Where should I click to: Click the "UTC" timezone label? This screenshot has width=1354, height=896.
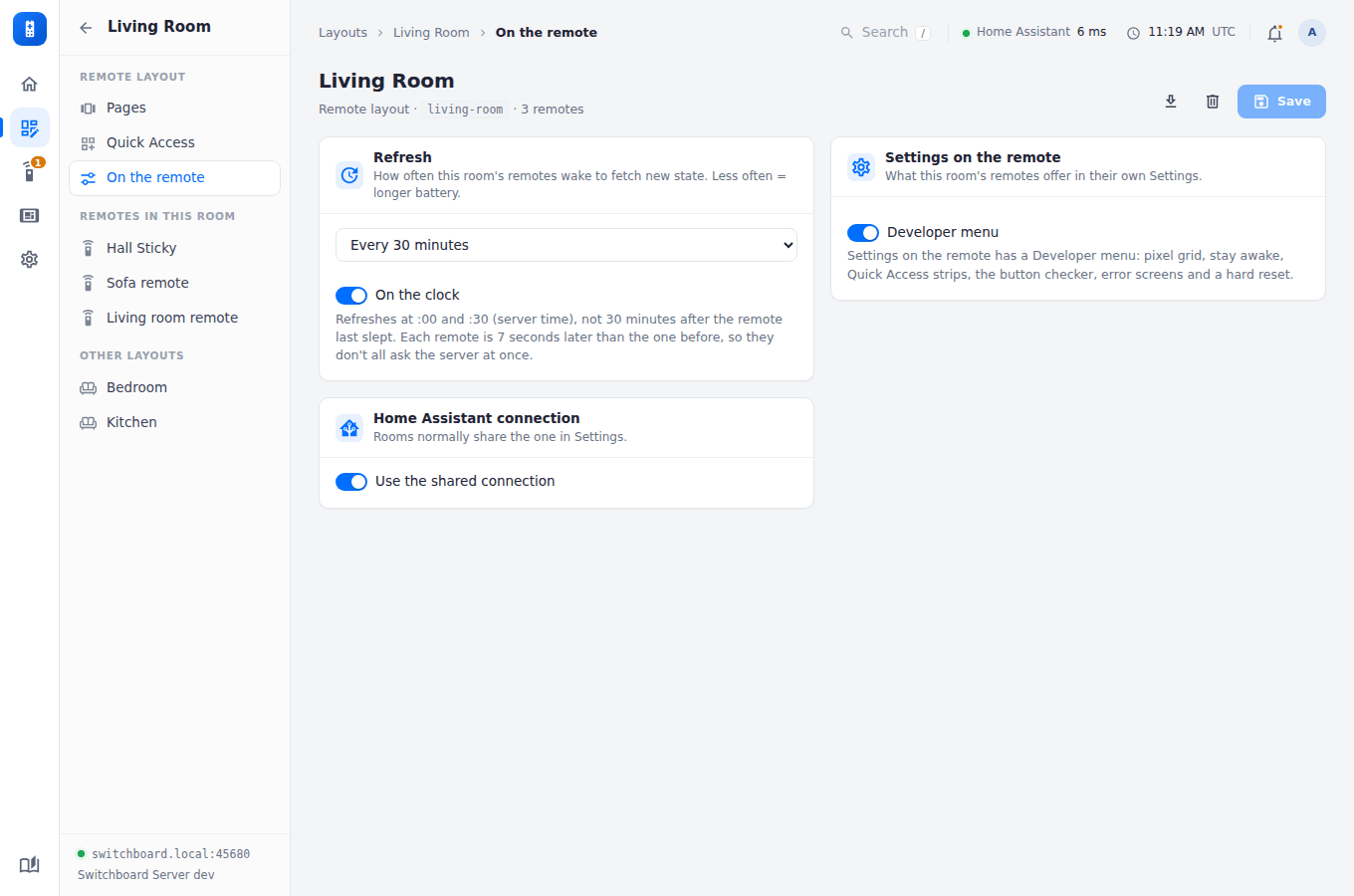(1224, 32)
